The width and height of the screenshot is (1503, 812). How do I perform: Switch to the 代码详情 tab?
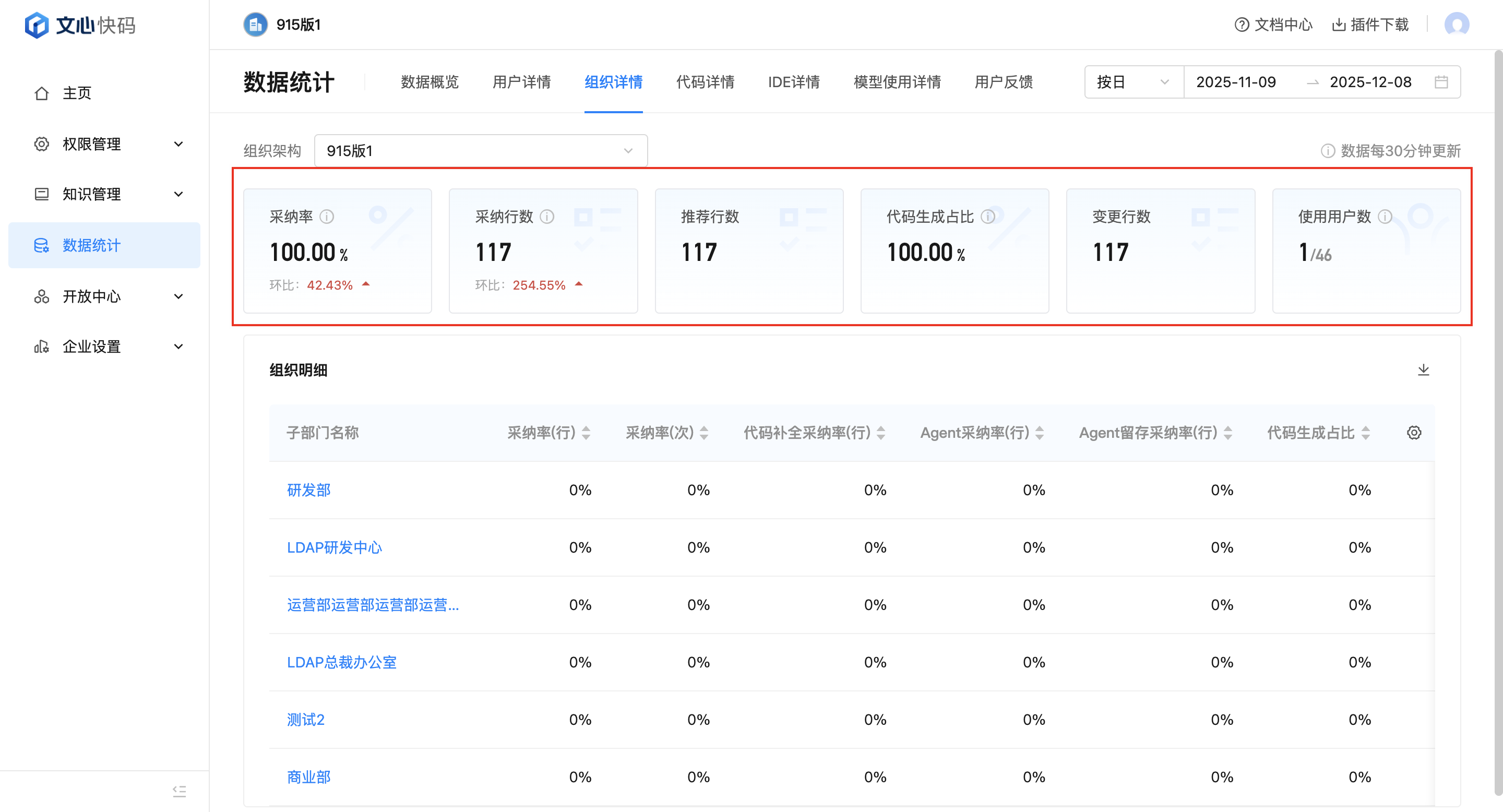(705, 82)
